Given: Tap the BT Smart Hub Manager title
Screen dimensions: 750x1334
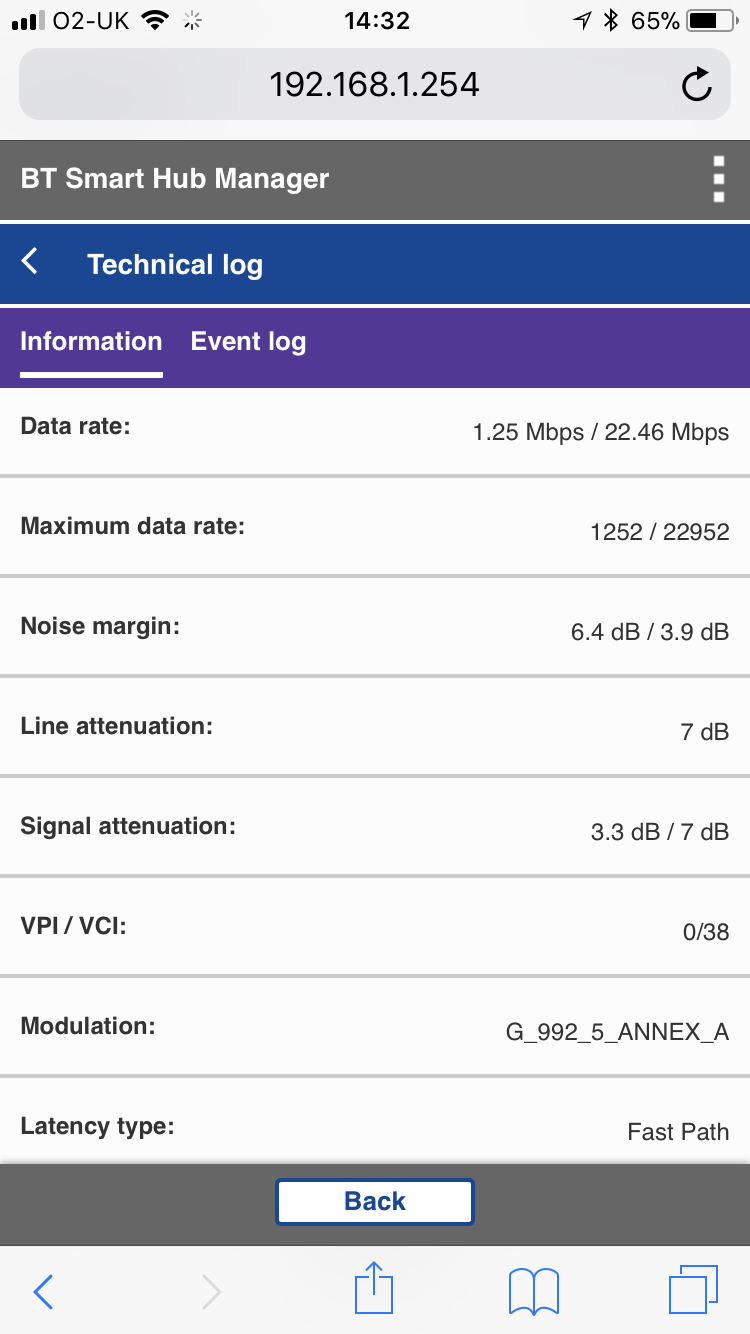Looking at the screenshot, I should point(175,179).
